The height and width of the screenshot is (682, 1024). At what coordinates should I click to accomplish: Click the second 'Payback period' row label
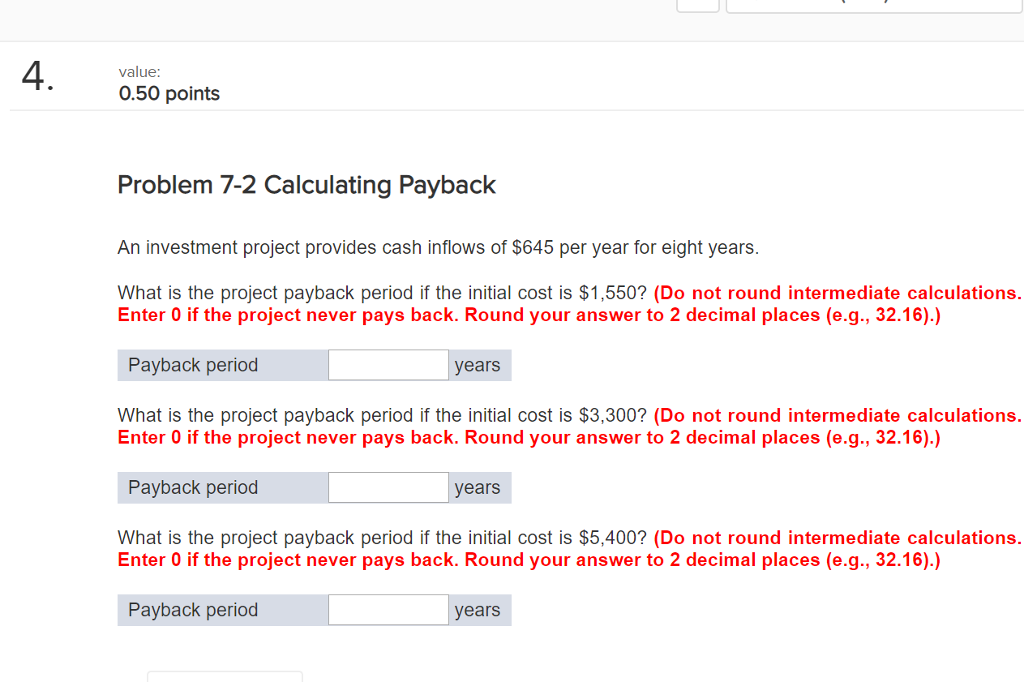click(x=193, y=487)
